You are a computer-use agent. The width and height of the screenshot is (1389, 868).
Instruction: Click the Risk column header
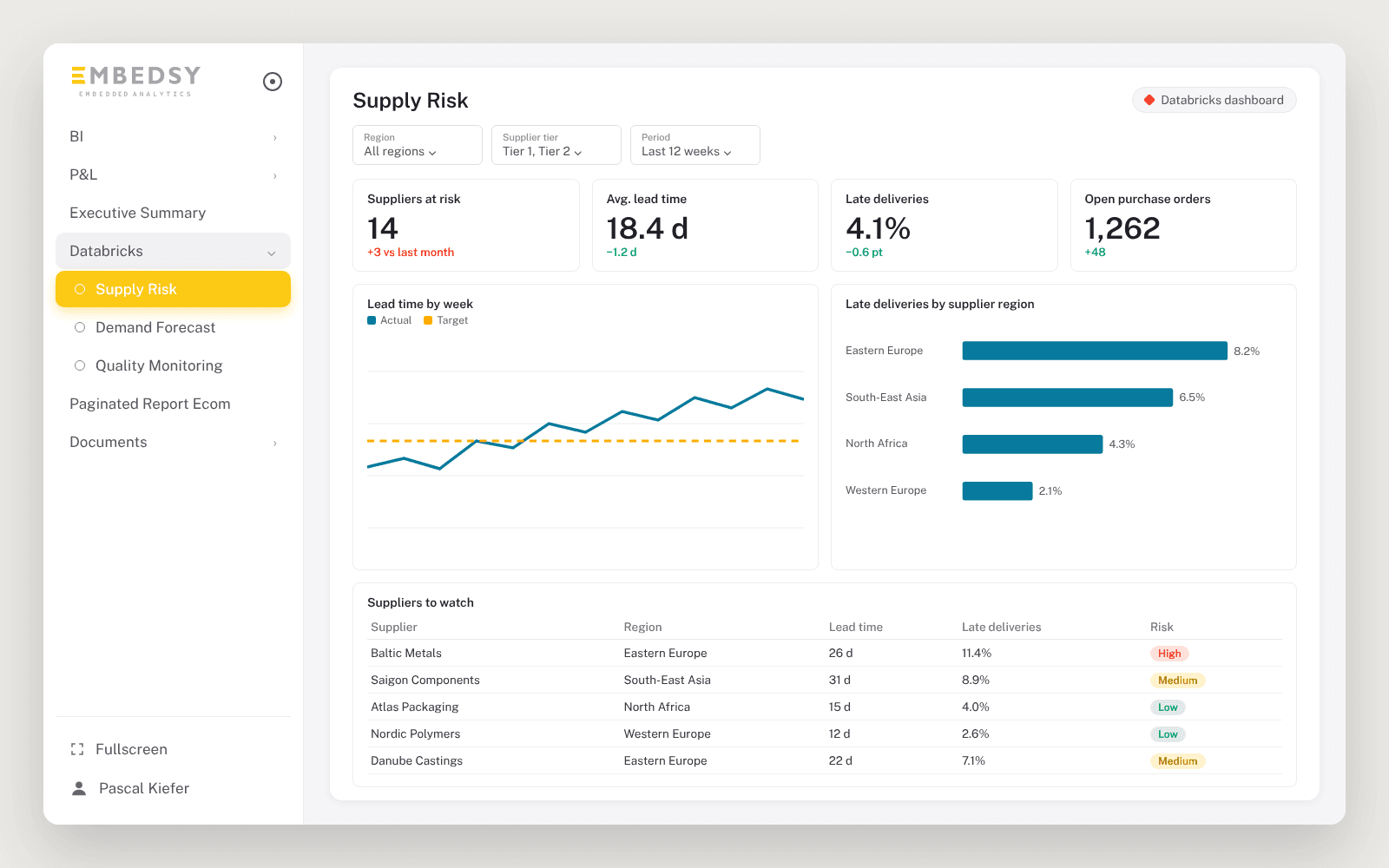pyautogui.click(x=1162, y=627)
